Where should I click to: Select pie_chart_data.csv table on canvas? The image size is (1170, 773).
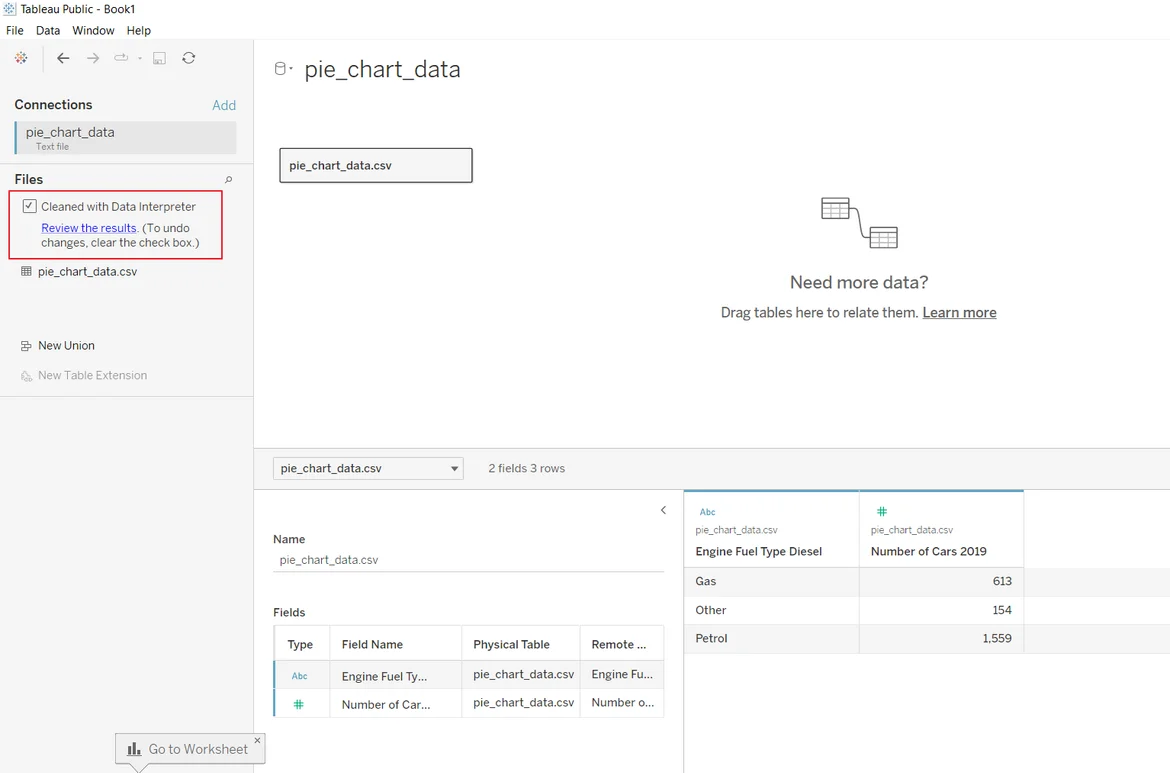(375, 166)
